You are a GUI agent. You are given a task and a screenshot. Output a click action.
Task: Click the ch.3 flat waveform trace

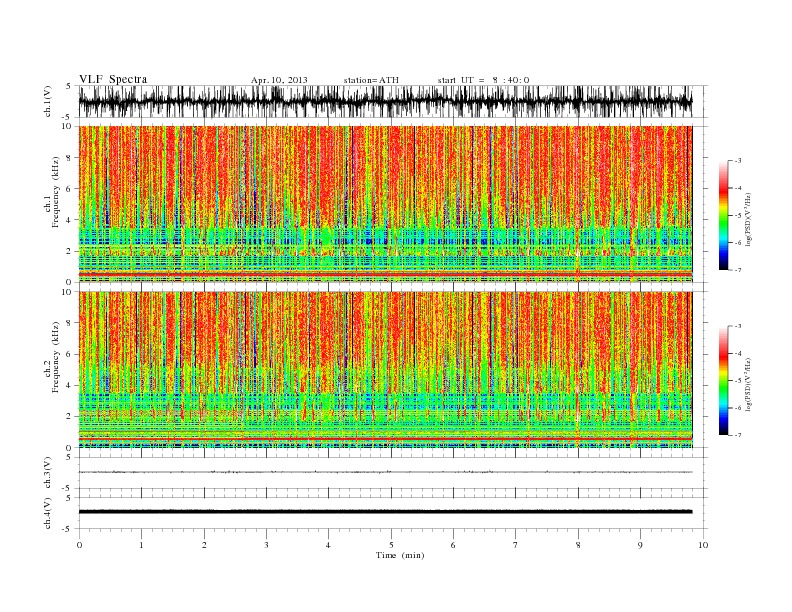(x=385, y=472)
